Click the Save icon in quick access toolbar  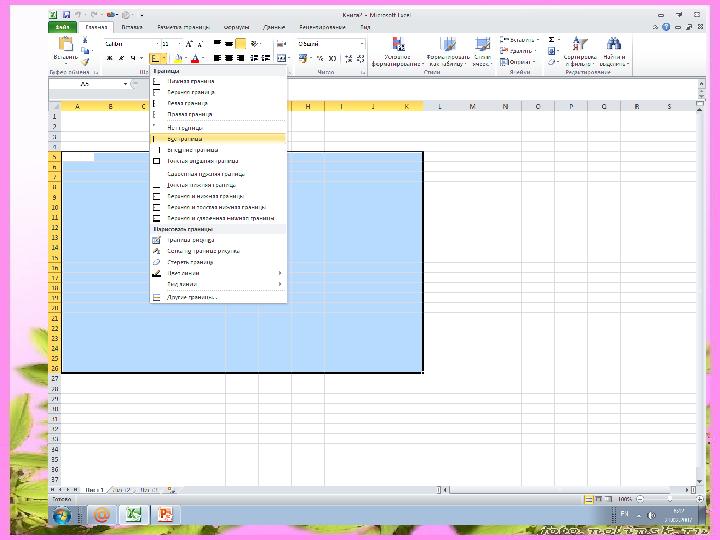click(67, 15)
